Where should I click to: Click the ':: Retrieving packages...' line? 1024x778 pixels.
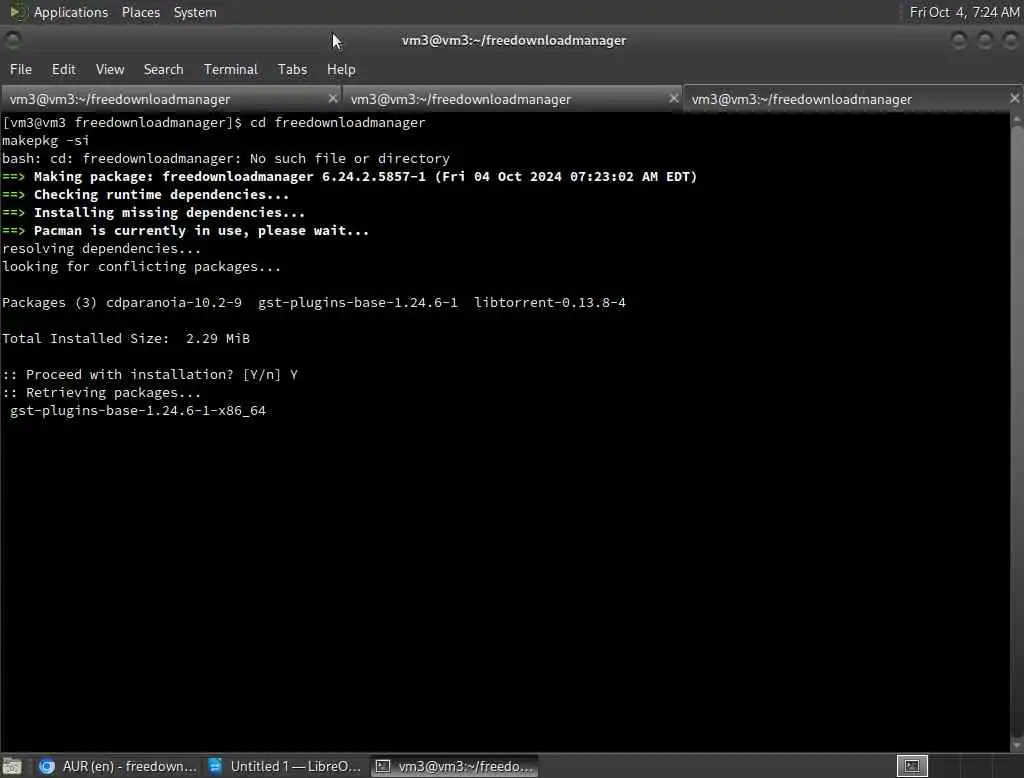click(x=102, y=393)
